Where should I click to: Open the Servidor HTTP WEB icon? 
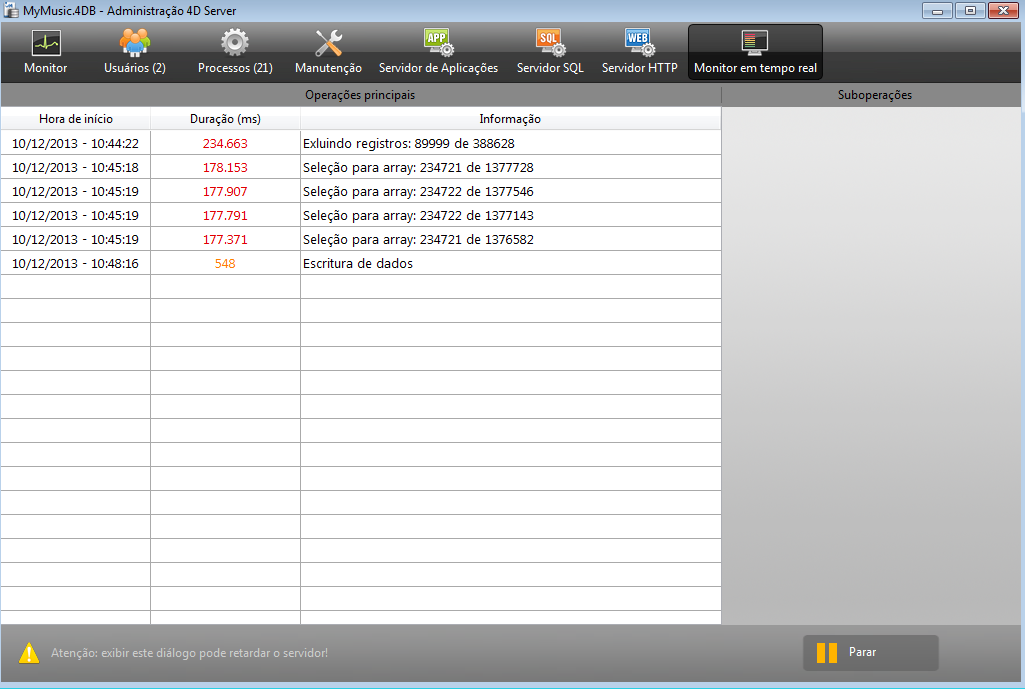(x=639, y=42)
